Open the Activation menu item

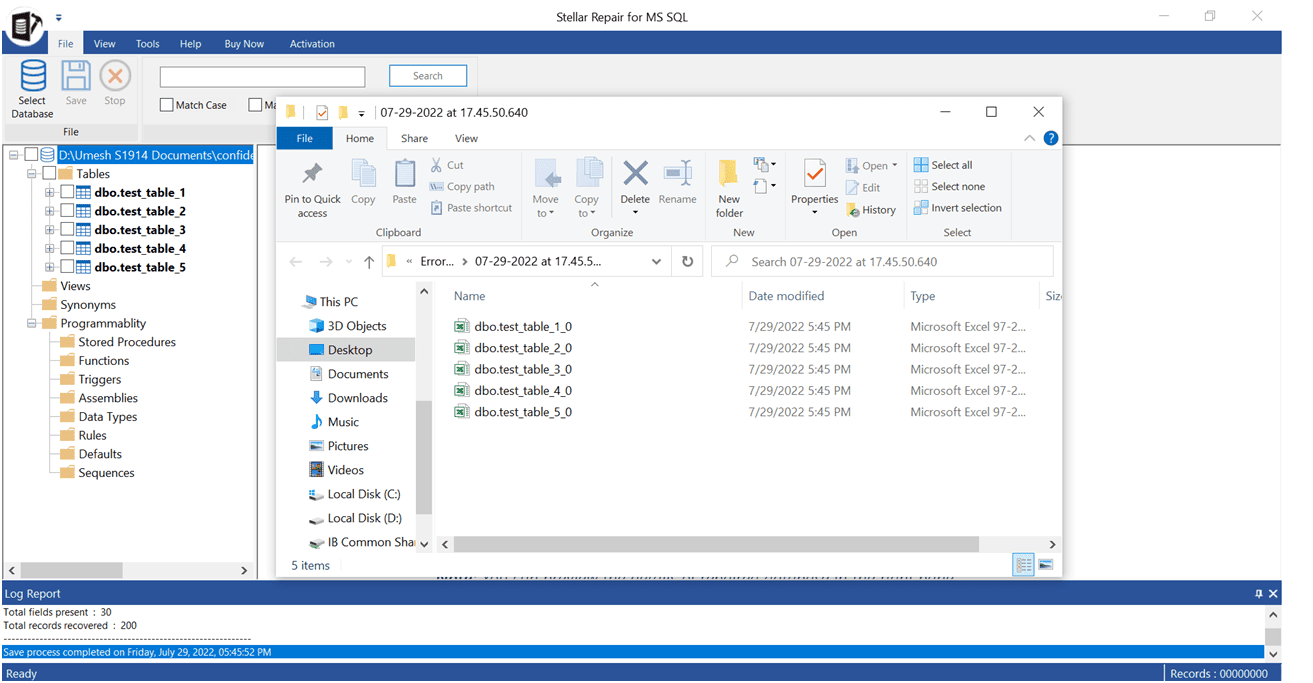[312, 43]
